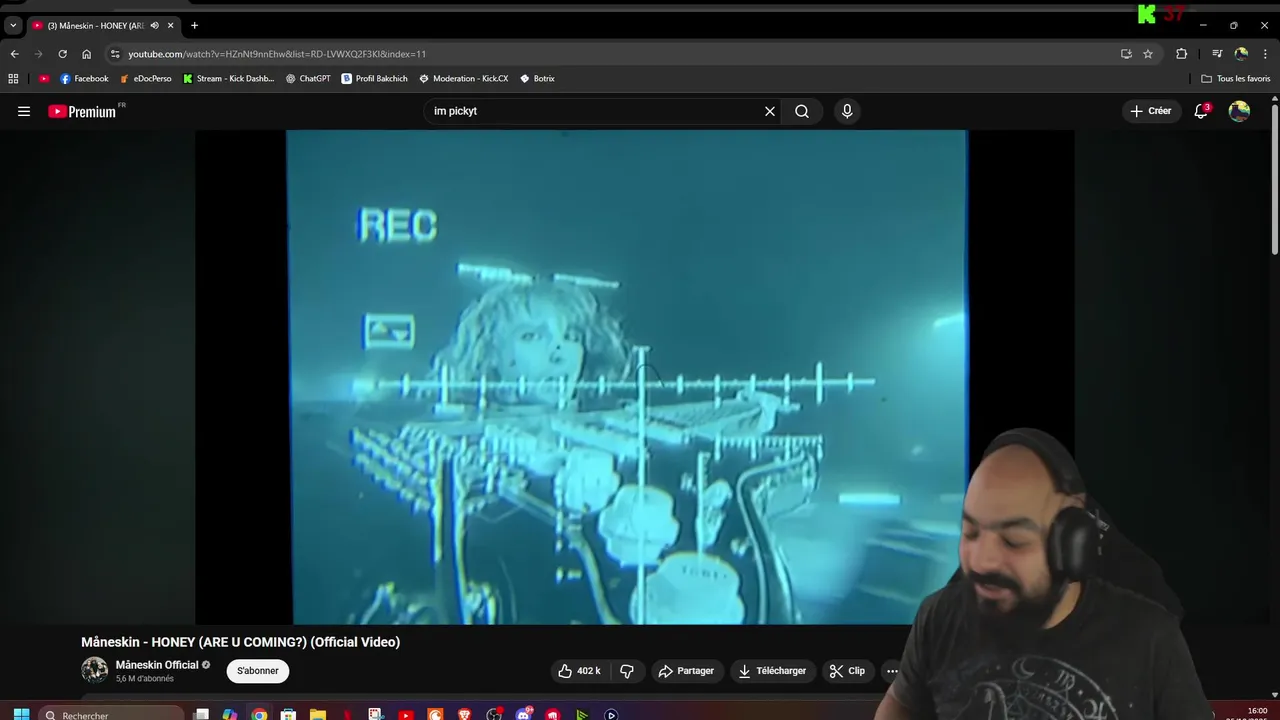Like the video with thumbs-up 402 k
The width and height of the screenshot is (1280, 720).
580,671
